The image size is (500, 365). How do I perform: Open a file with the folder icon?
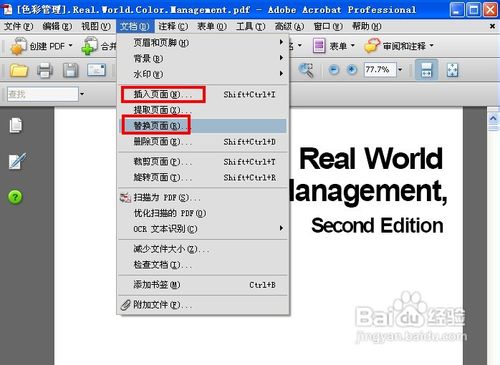click(x=19, y=71)
